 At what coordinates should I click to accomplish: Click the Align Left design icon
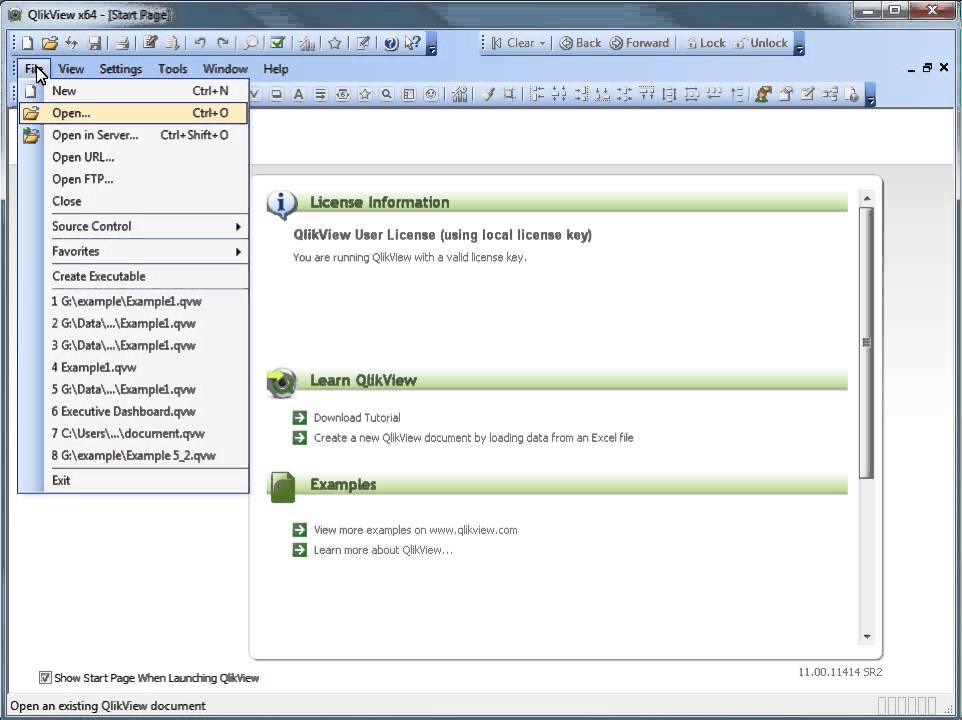point(537,94)
